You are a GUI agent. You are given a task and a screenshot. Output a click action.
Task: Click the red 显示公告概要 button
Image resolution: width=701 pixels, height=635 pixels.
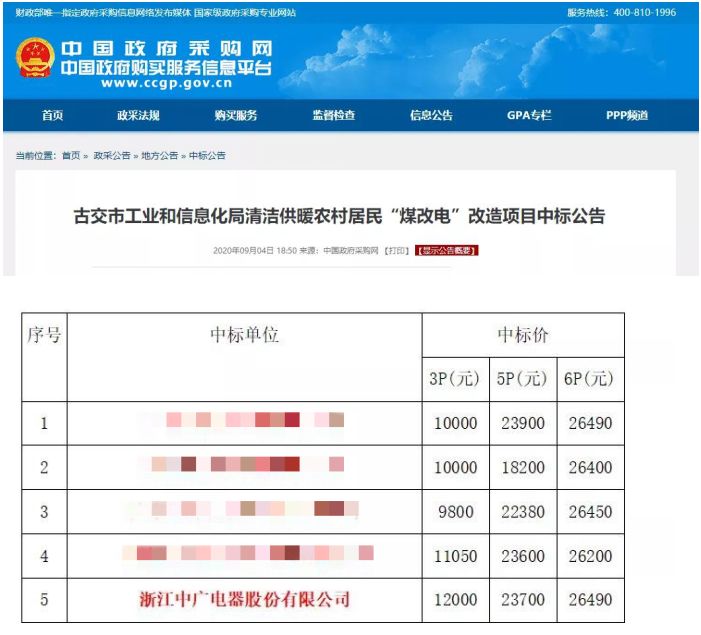point(447,251)
